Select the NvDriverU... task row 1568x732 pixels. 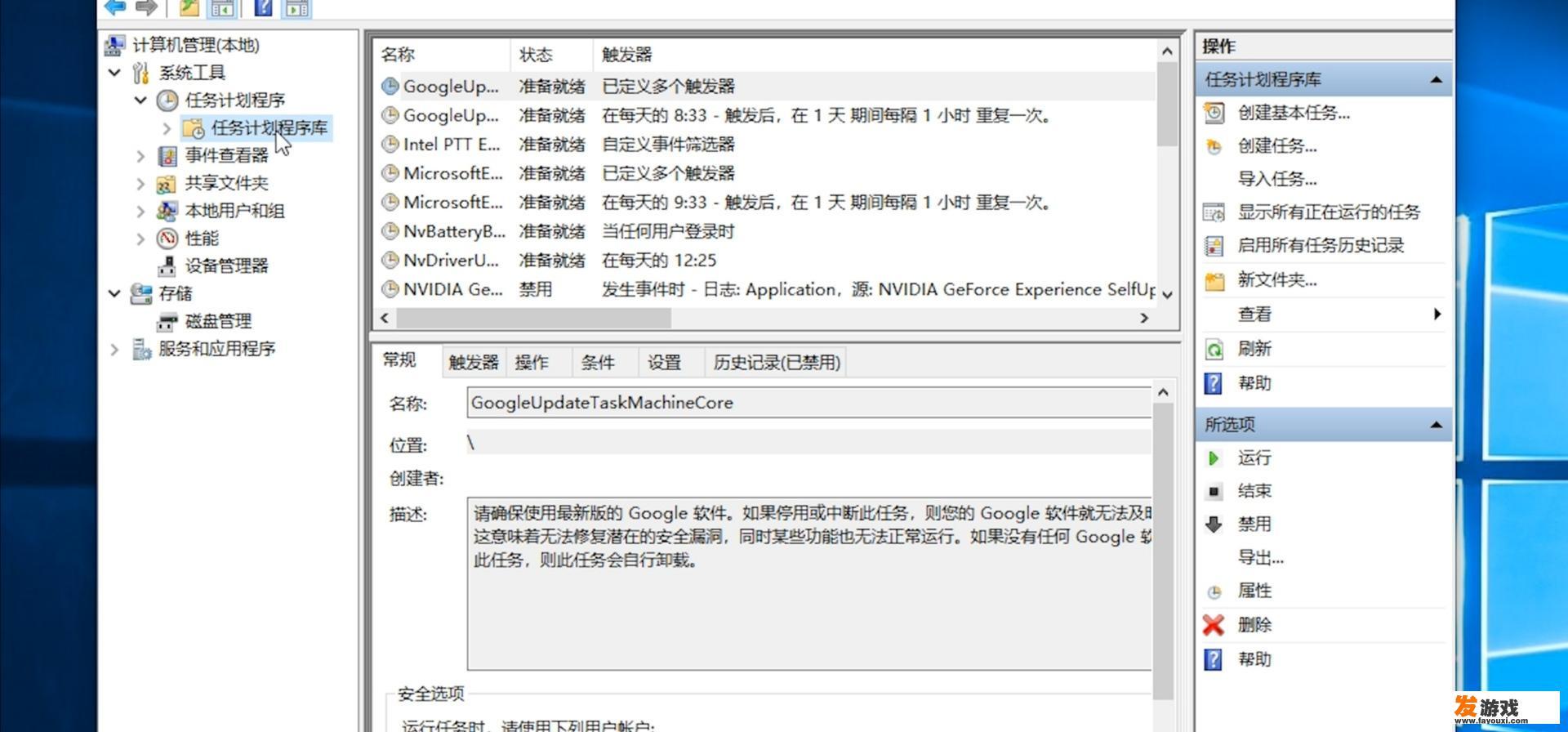coord(766,261)
